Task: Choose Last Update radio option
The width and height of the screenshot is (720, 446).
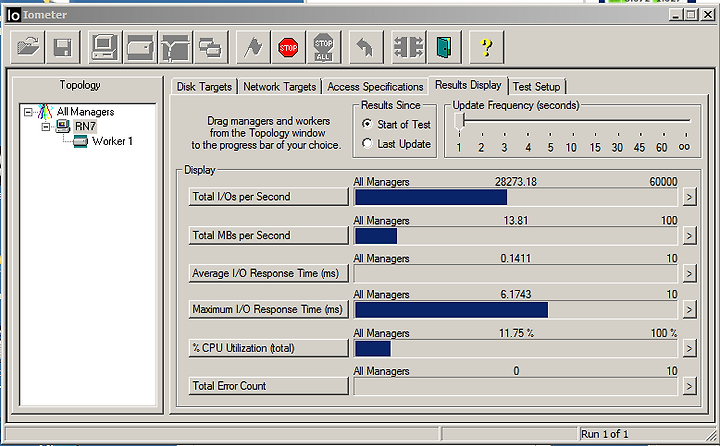Action: (397, 144)
